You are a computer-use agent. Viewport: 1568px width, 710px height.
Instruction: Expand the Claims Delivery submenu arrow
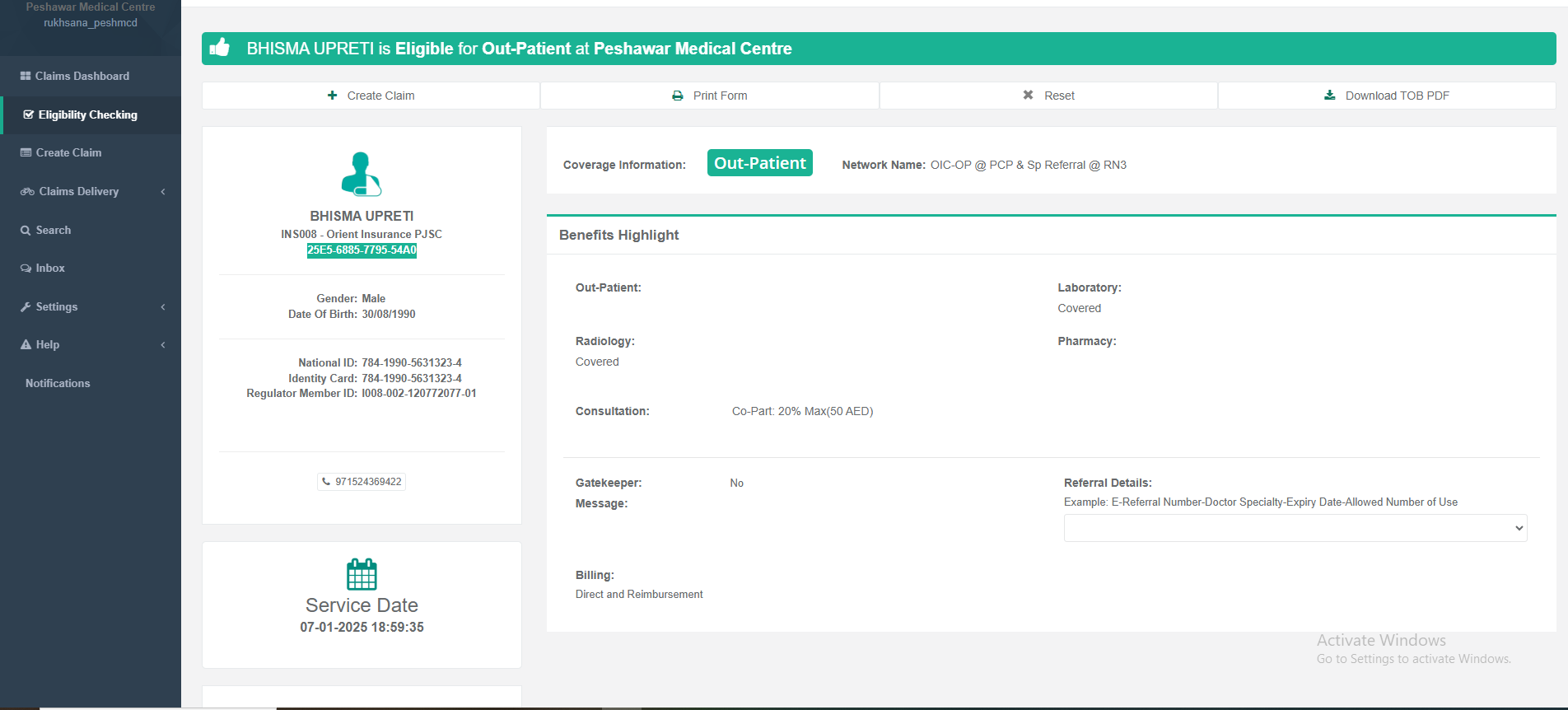[163, 192]
